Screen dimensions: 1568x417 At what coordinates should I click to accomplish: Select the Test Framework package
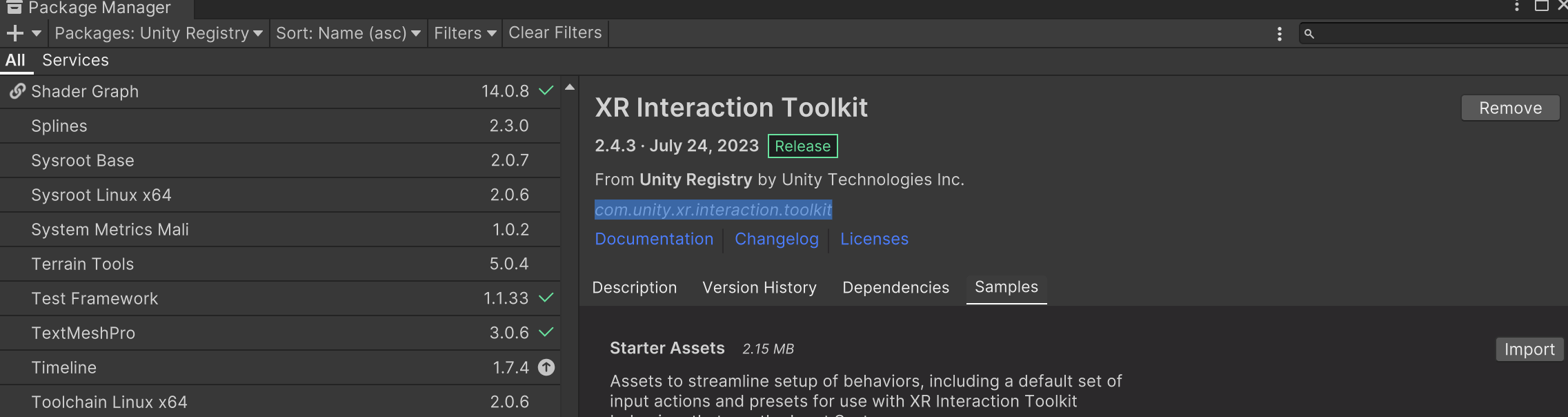pyautogui.click(x=280, y=299)
